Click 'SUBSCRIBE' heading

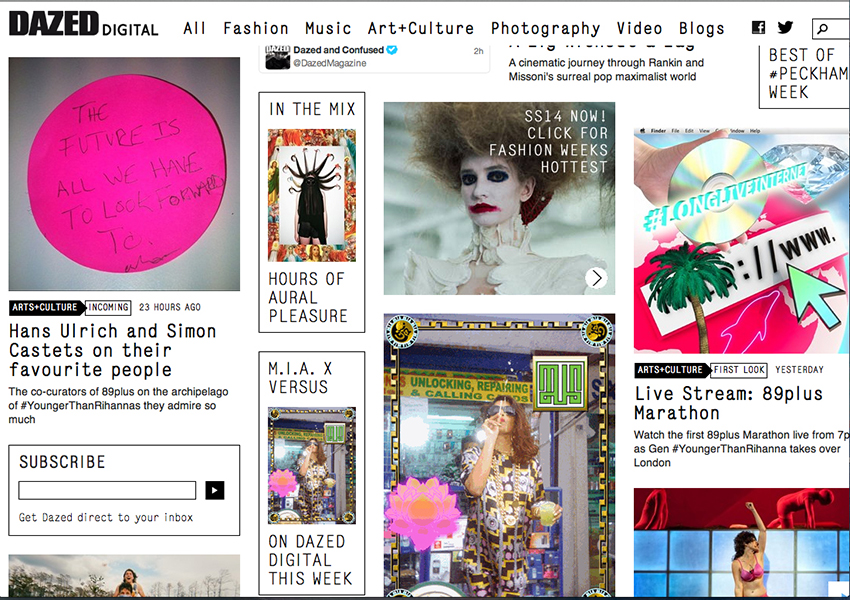pyautogui.click(x=62, y=462)
